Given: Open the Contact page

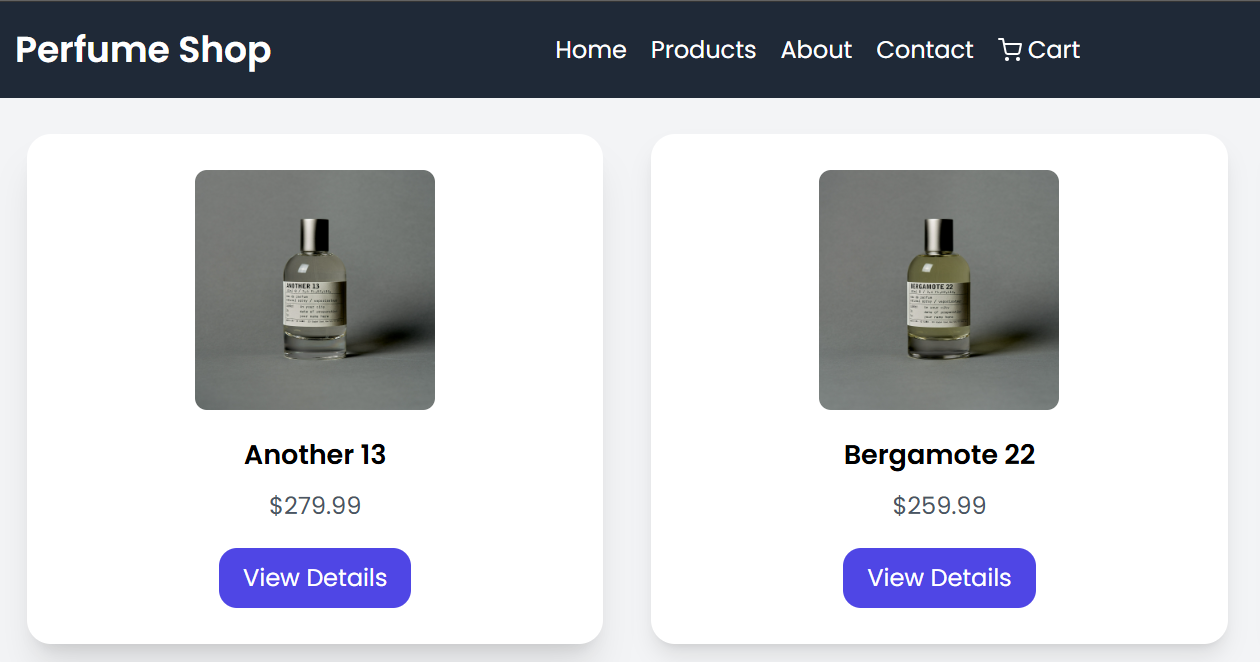Looking at the screenshot, I should (x=924, y=49).
